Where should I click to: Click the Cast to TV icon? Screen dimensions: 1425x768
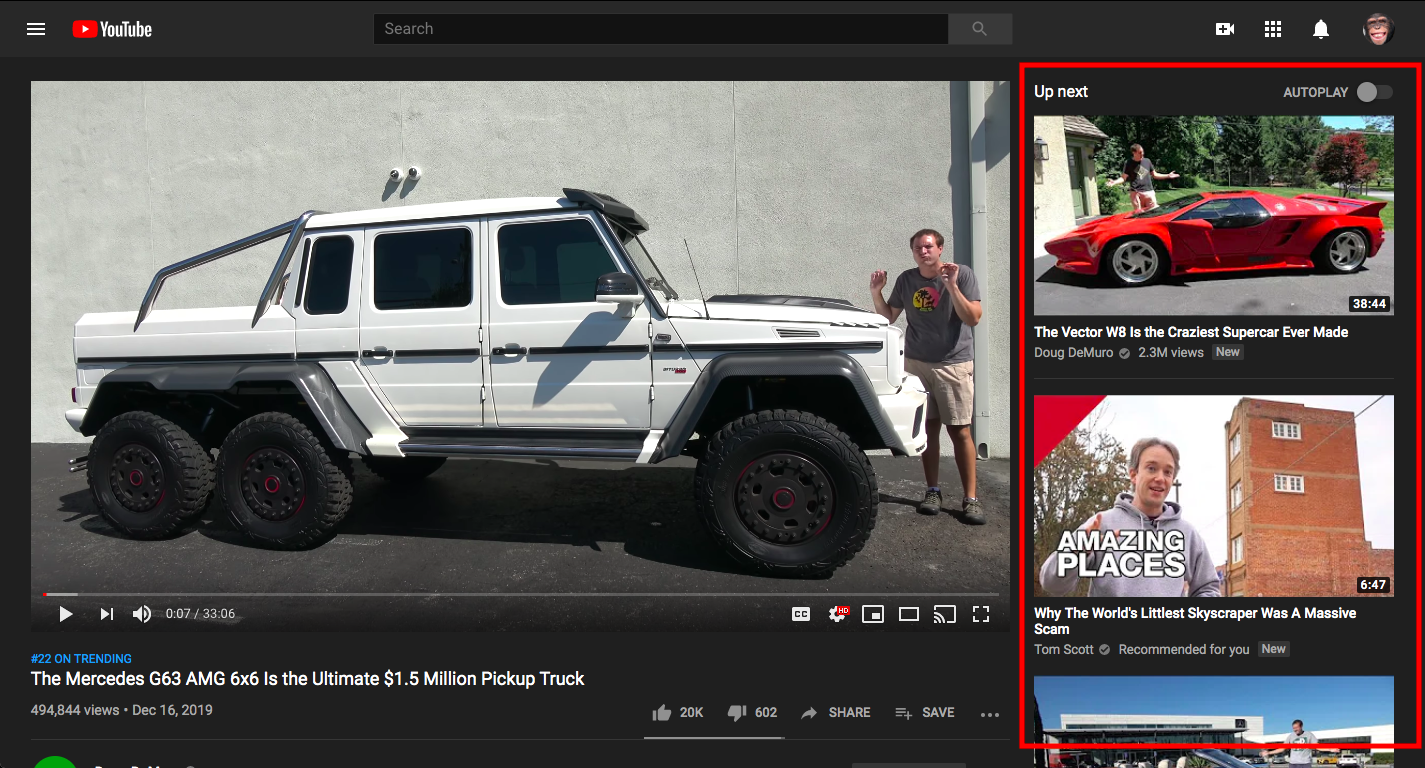click(x=944, y=613)
